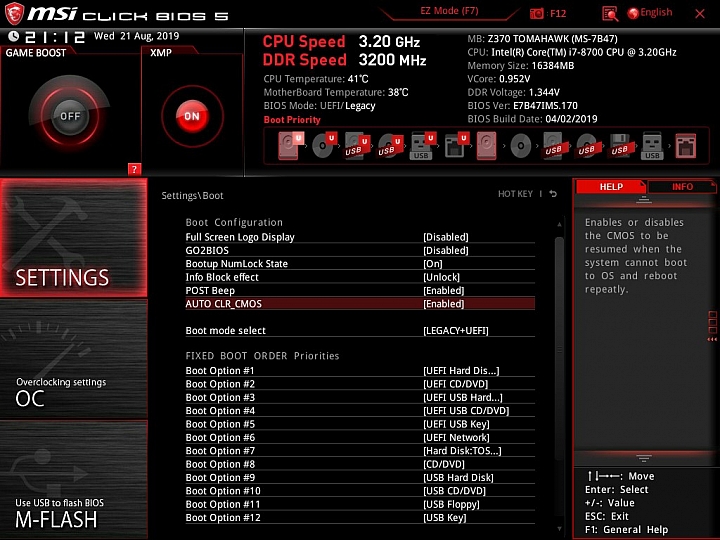Click the UEFI CD/DVD boot priority icon

pos(324,146)
